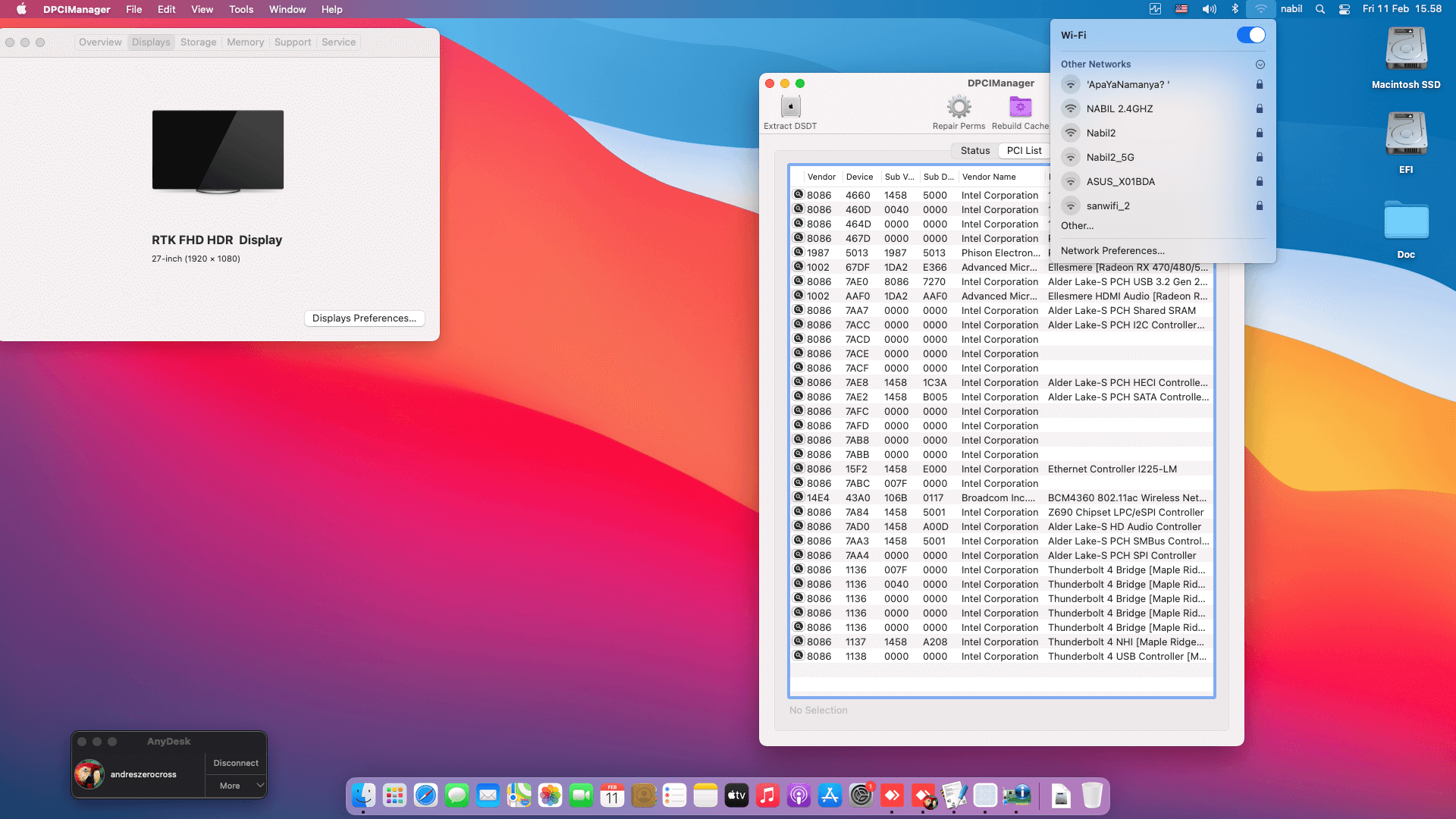Connect to the Nabil2_5G network
The height and width of the screenshot is (819, 1456).
[1110, 157]
